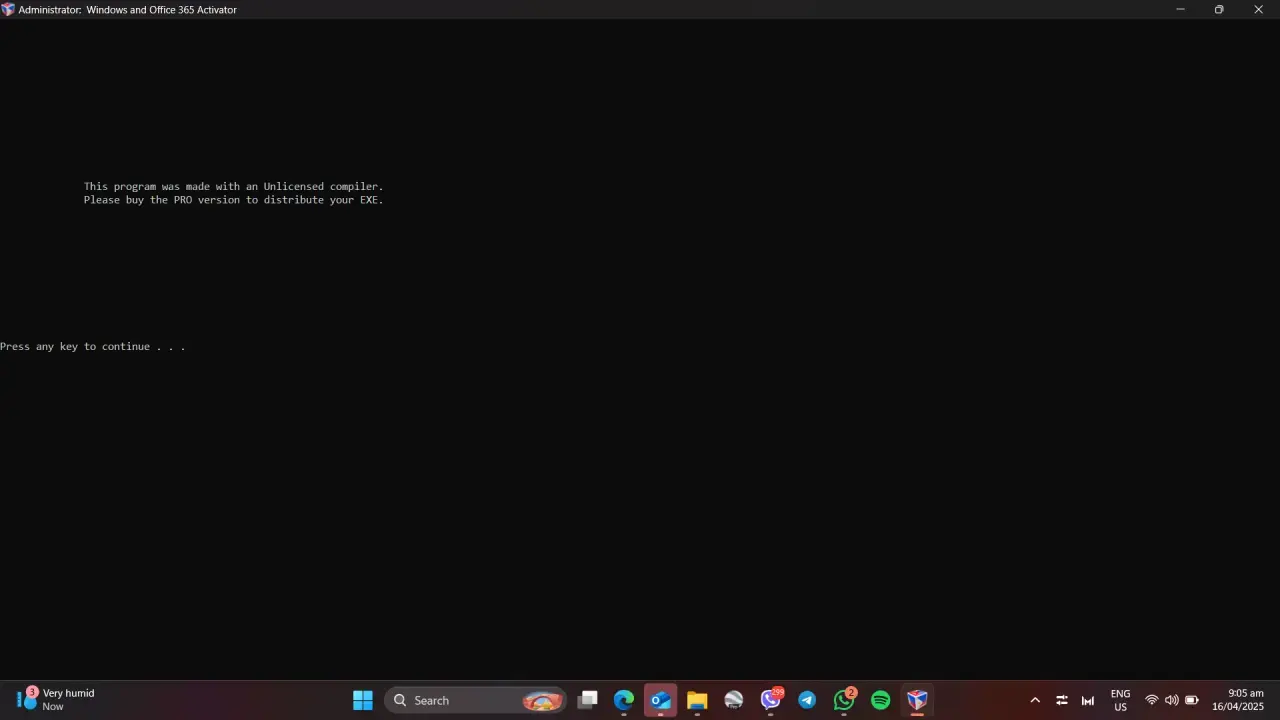The width and height of the screenshot is (1280, 720).
Task: Switch to Outlook in the taskbar
Action: tap(661, 700)
